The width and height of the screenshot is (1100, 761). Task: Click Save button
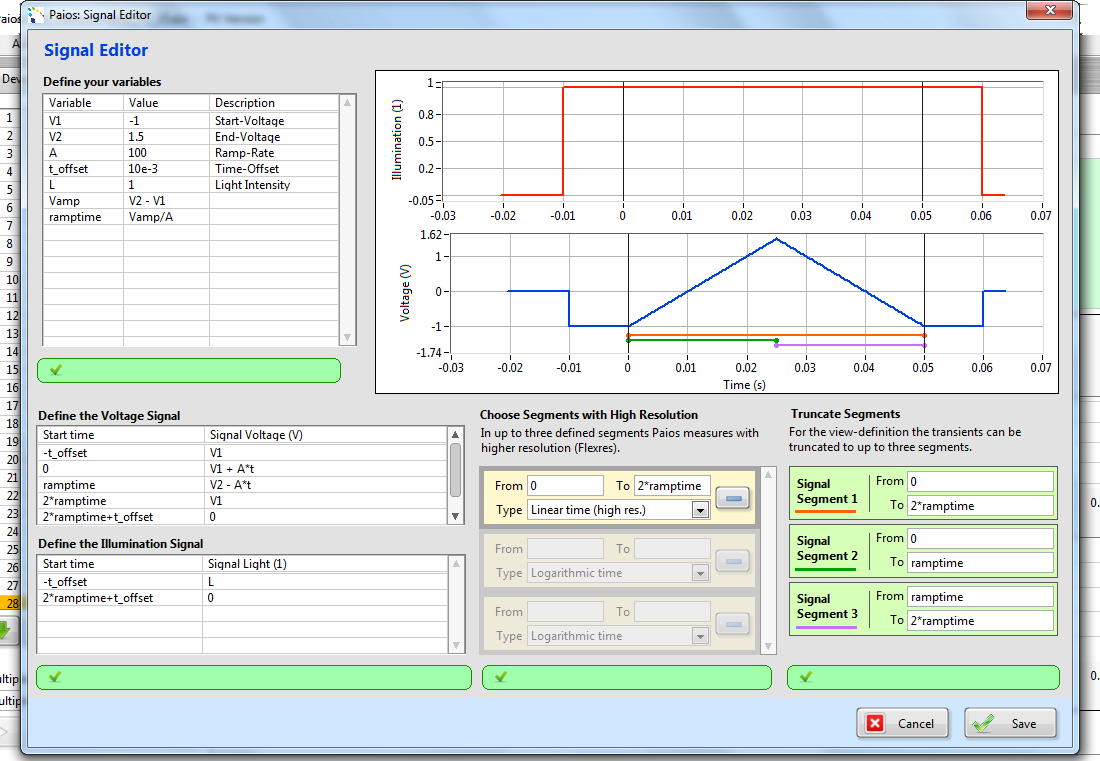(x=1010, y=723)
